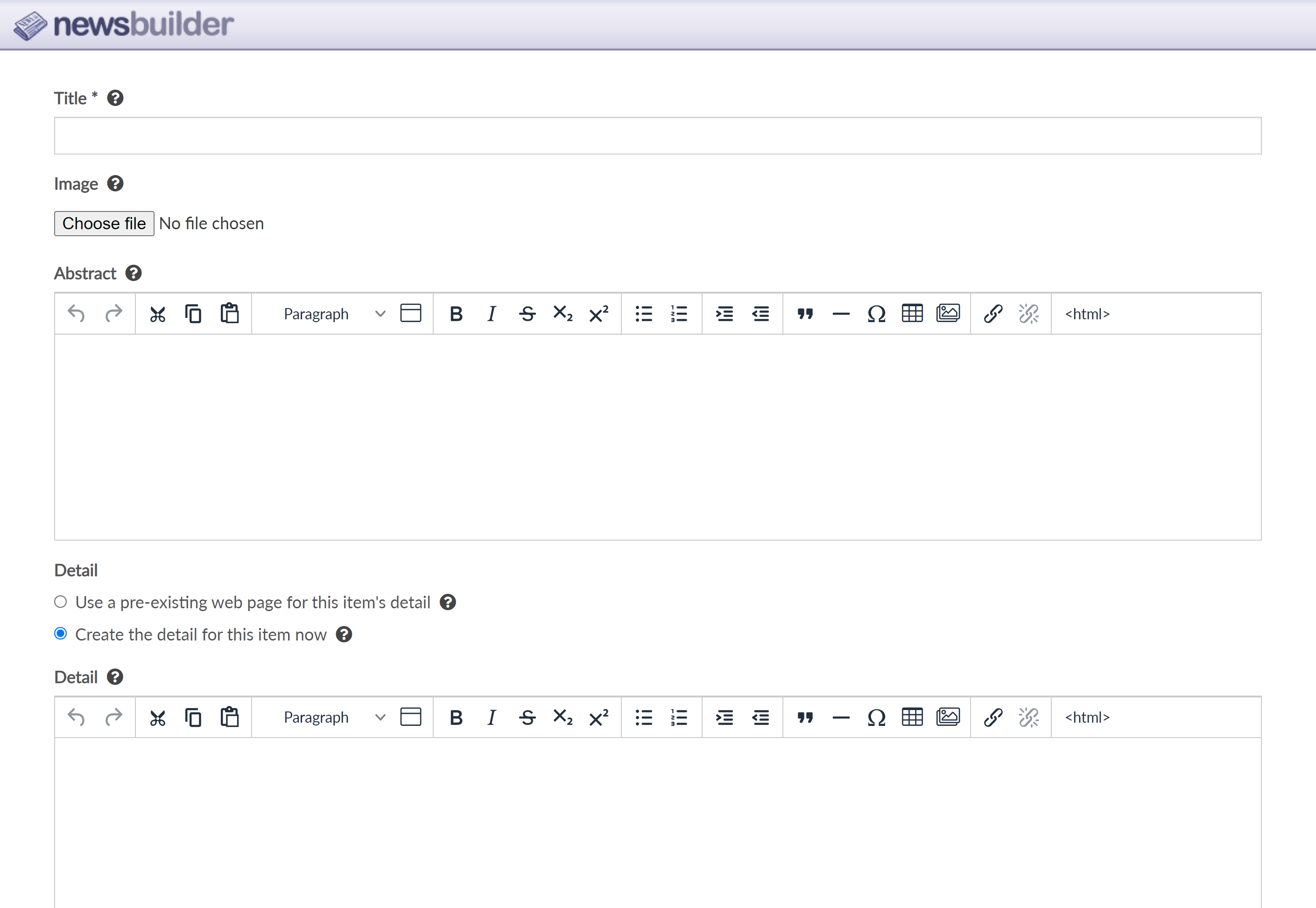Click Bold in the Abstract editor toolbar
Screen dimensions: 1316x908
456,314
